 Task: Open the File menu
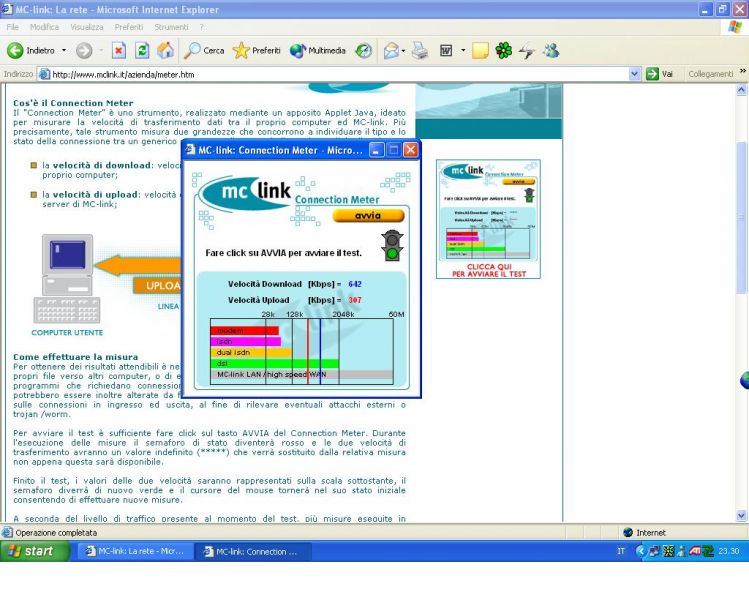pos(12,27)
